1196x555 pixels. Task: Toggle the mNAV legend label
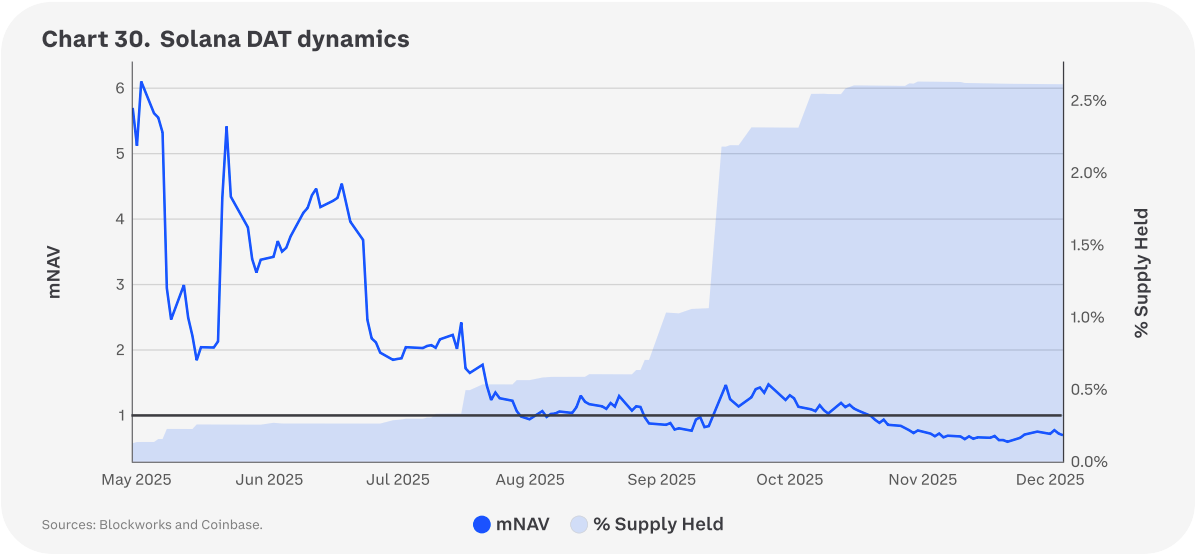point(523,524)
